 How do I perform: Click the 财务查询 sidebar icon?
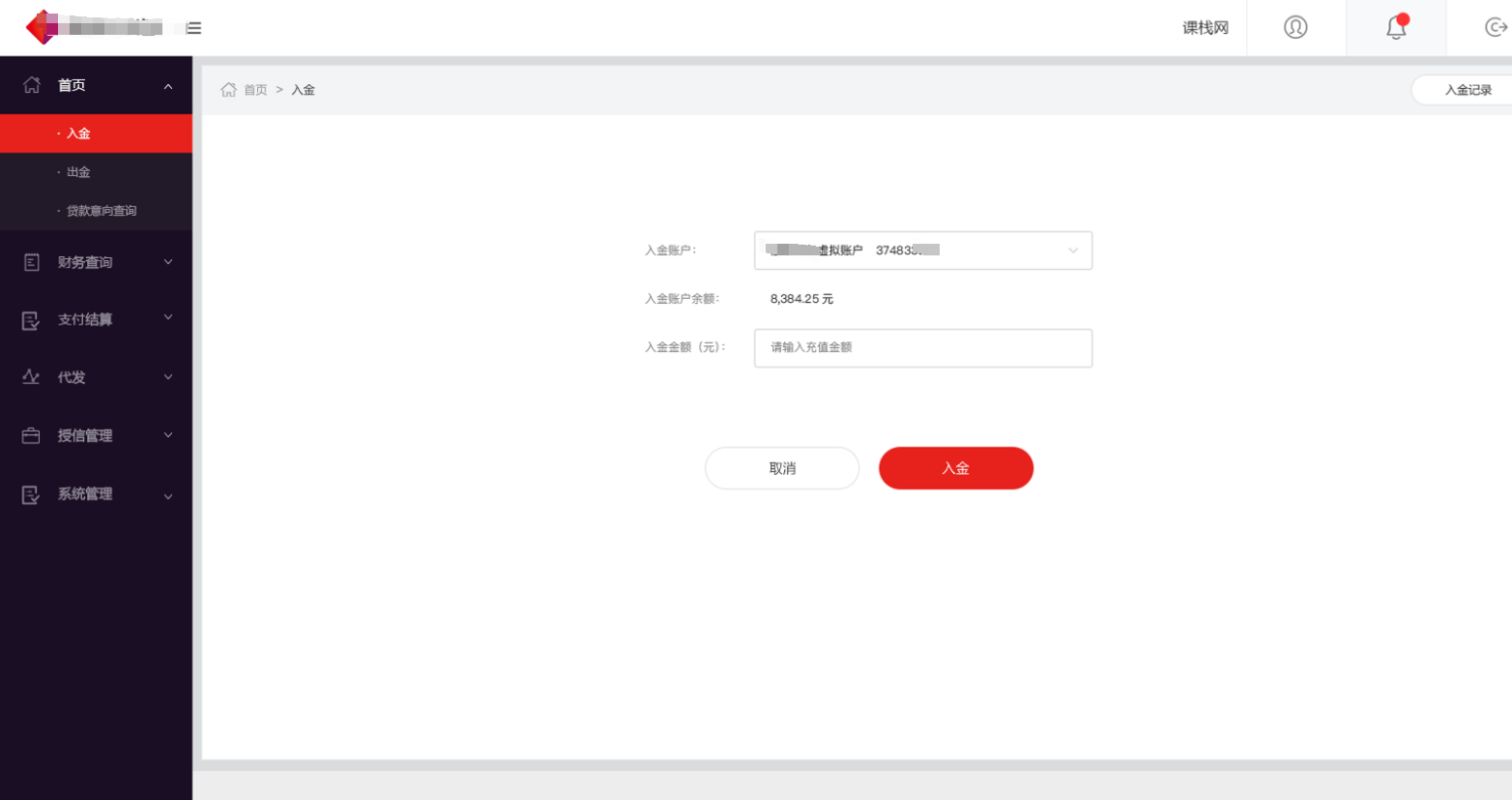(x=32, y=262)
